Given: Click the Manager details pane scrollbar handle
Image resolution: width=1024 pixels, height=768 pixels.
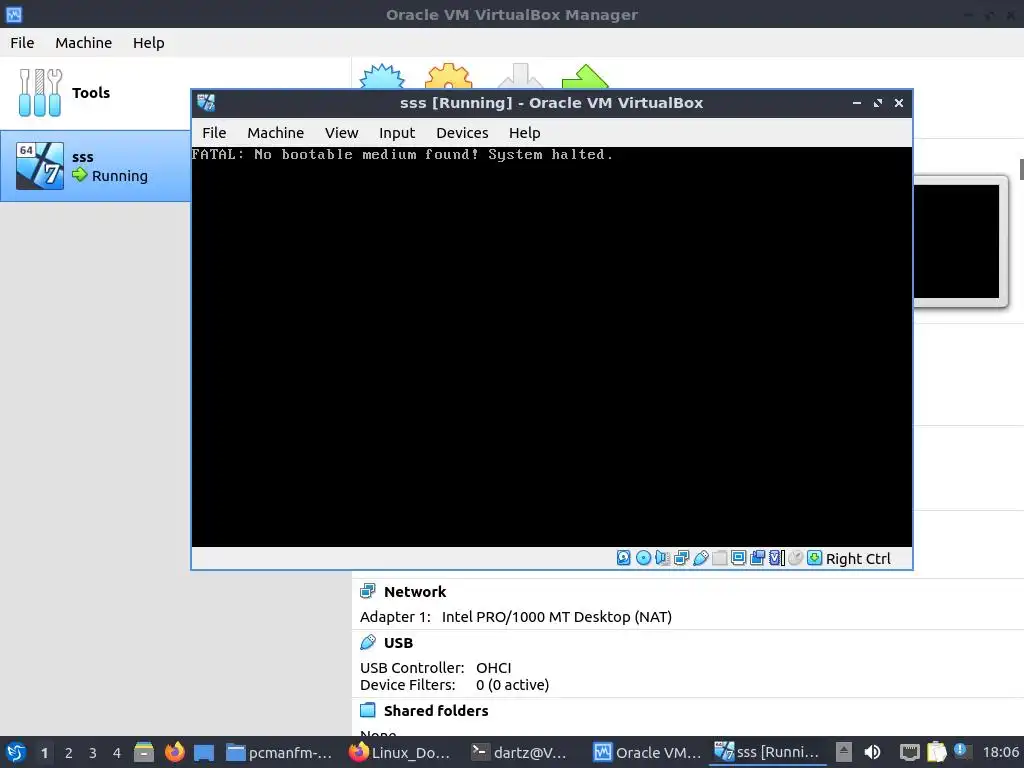Looking at the screenshot, I should pyautogui.click(x=1021, y=168).
